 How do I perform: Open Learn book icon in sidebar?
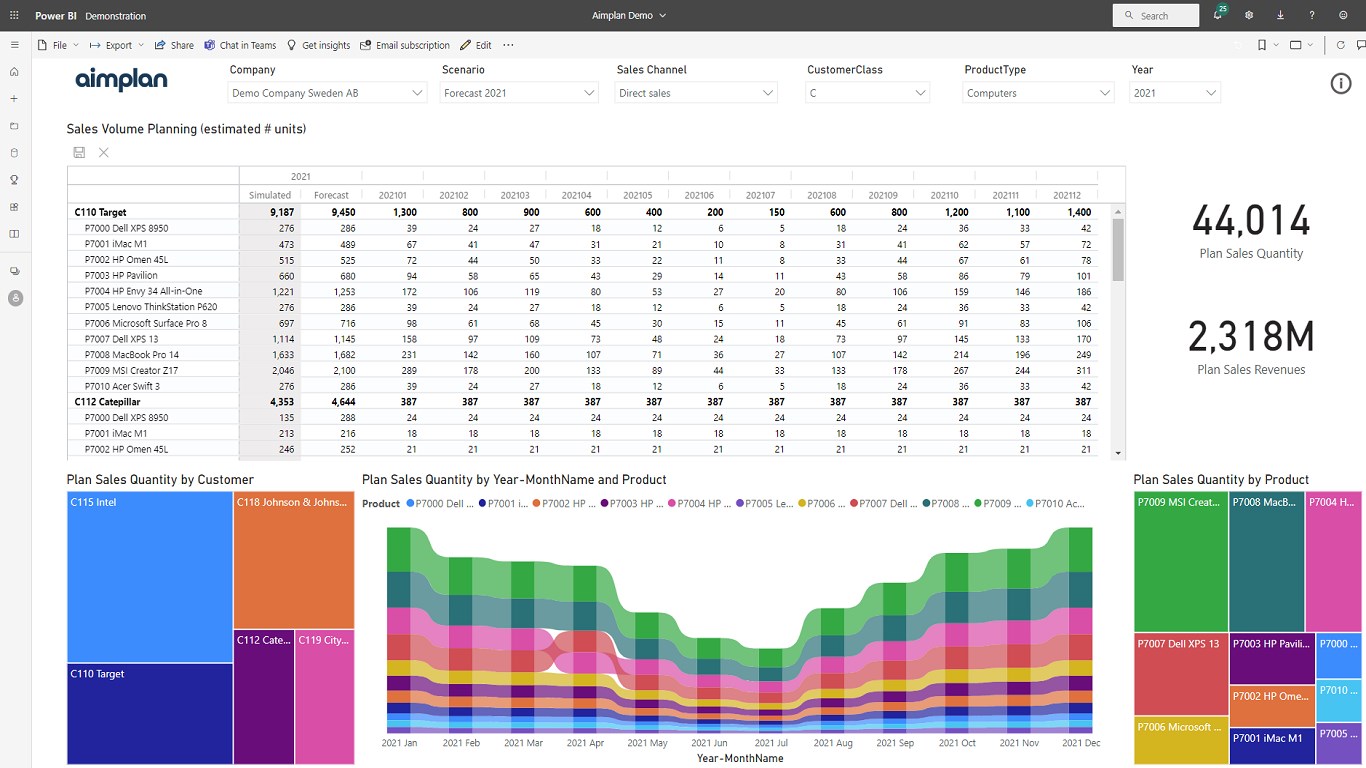pos(14,234)
